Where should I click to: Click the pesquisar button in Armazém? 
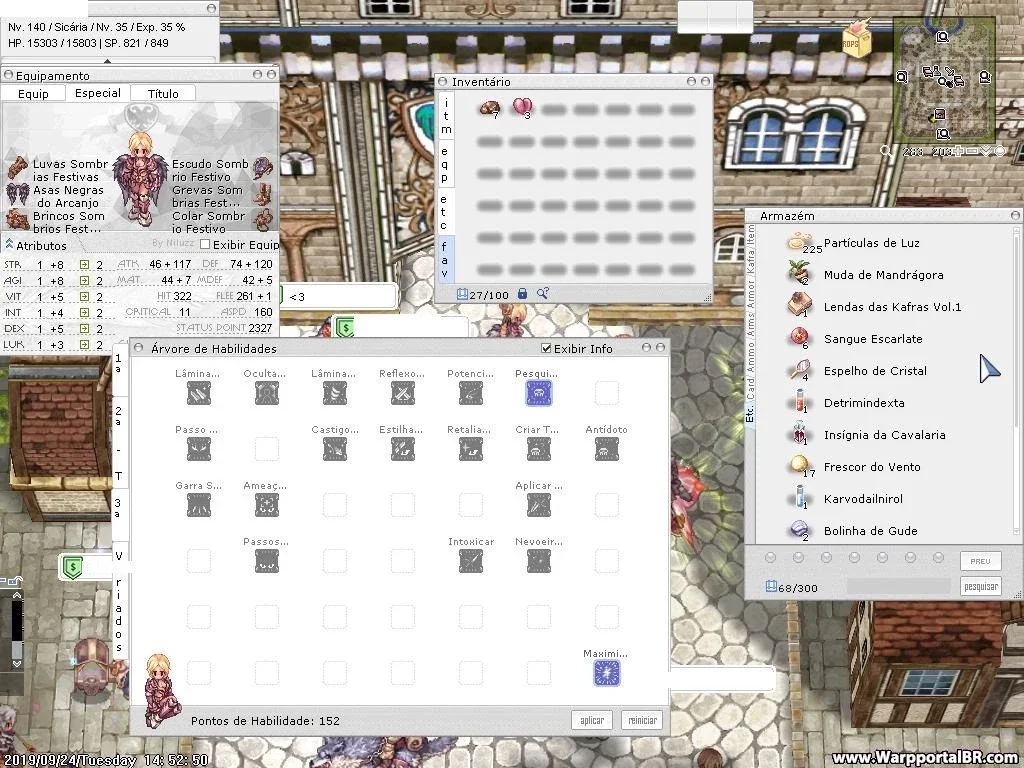[980, 586]
